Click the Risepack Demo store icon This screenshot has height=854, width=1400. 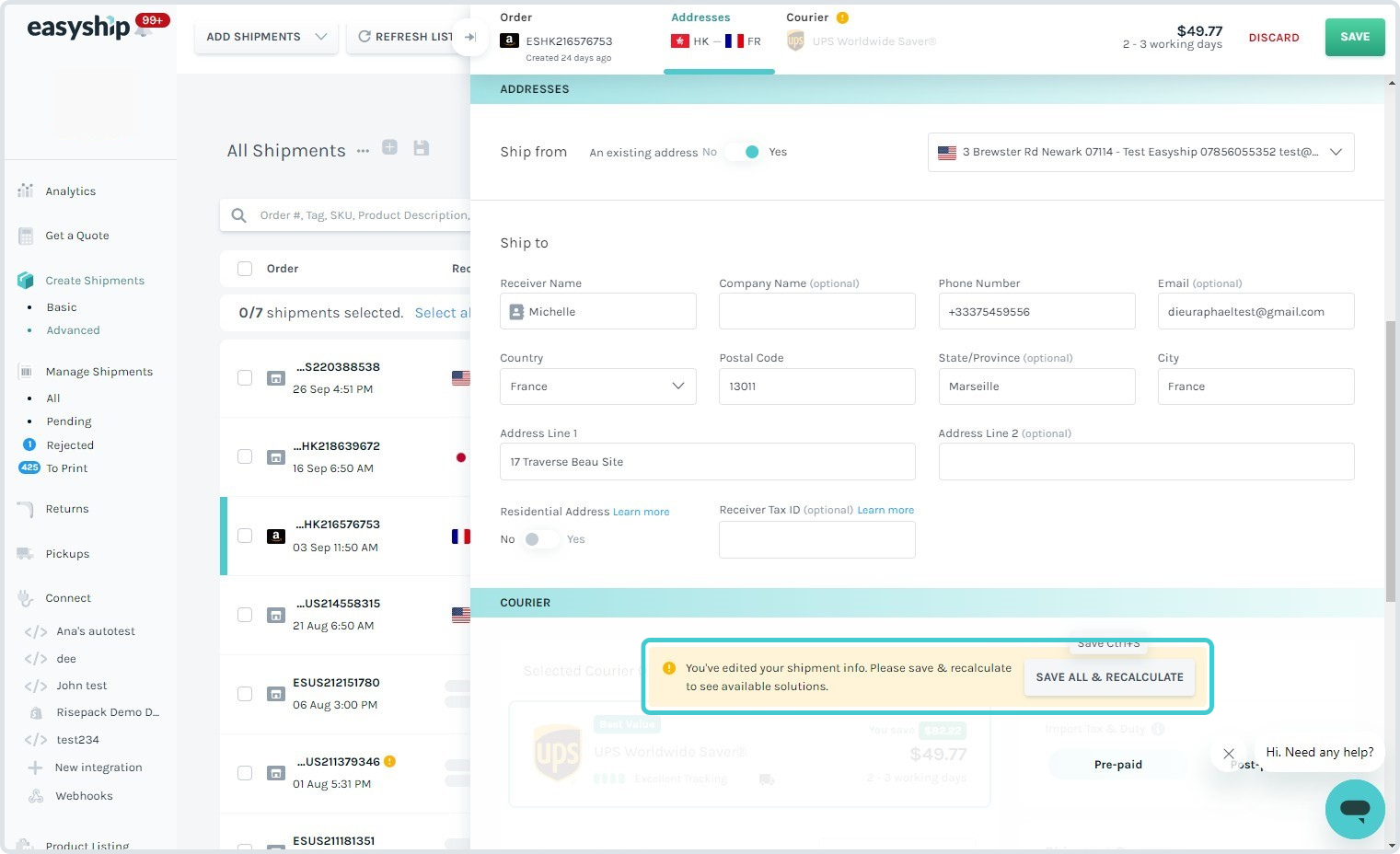point(36,712)
